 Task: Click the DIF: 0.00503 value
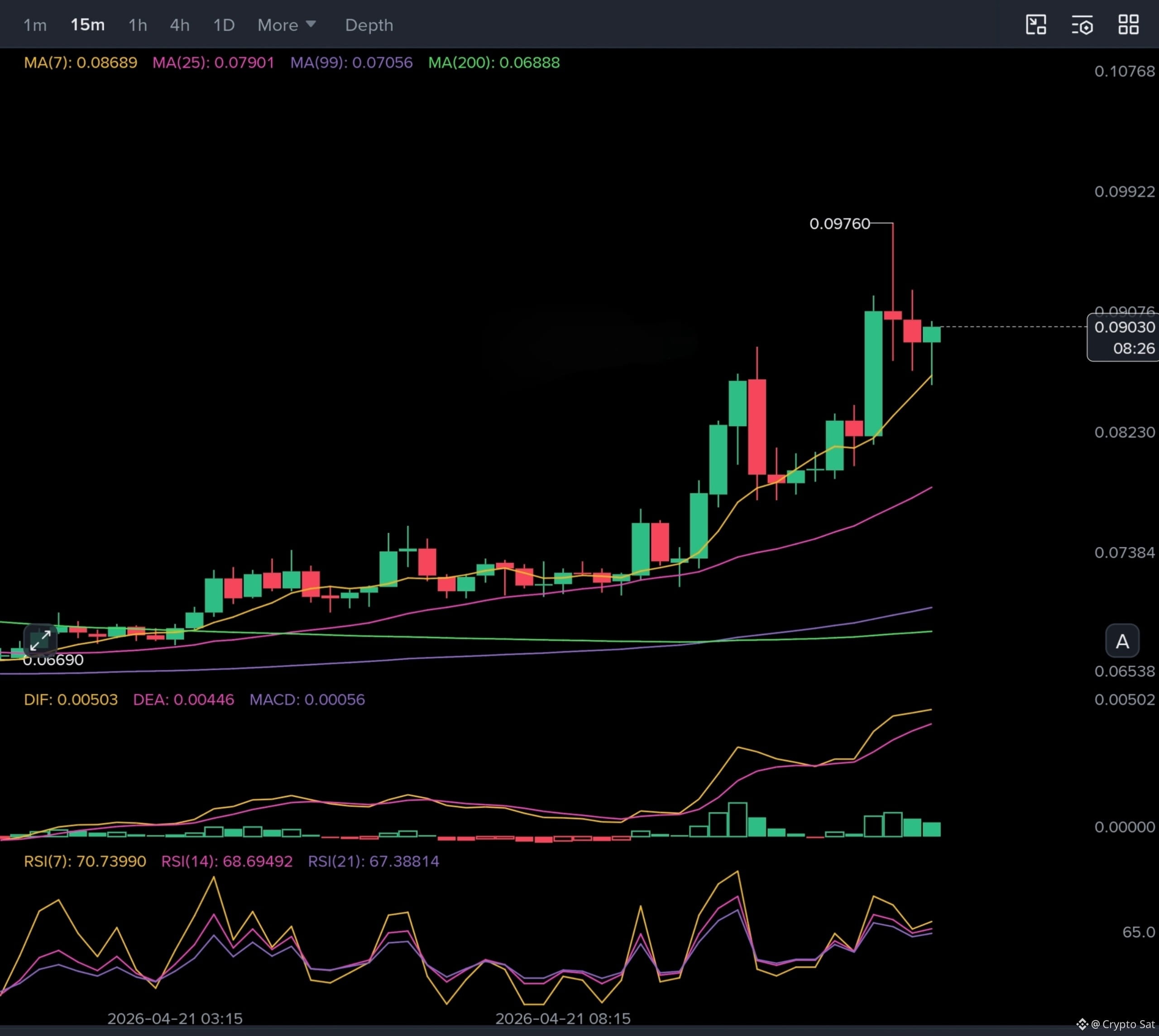[71, 700]
